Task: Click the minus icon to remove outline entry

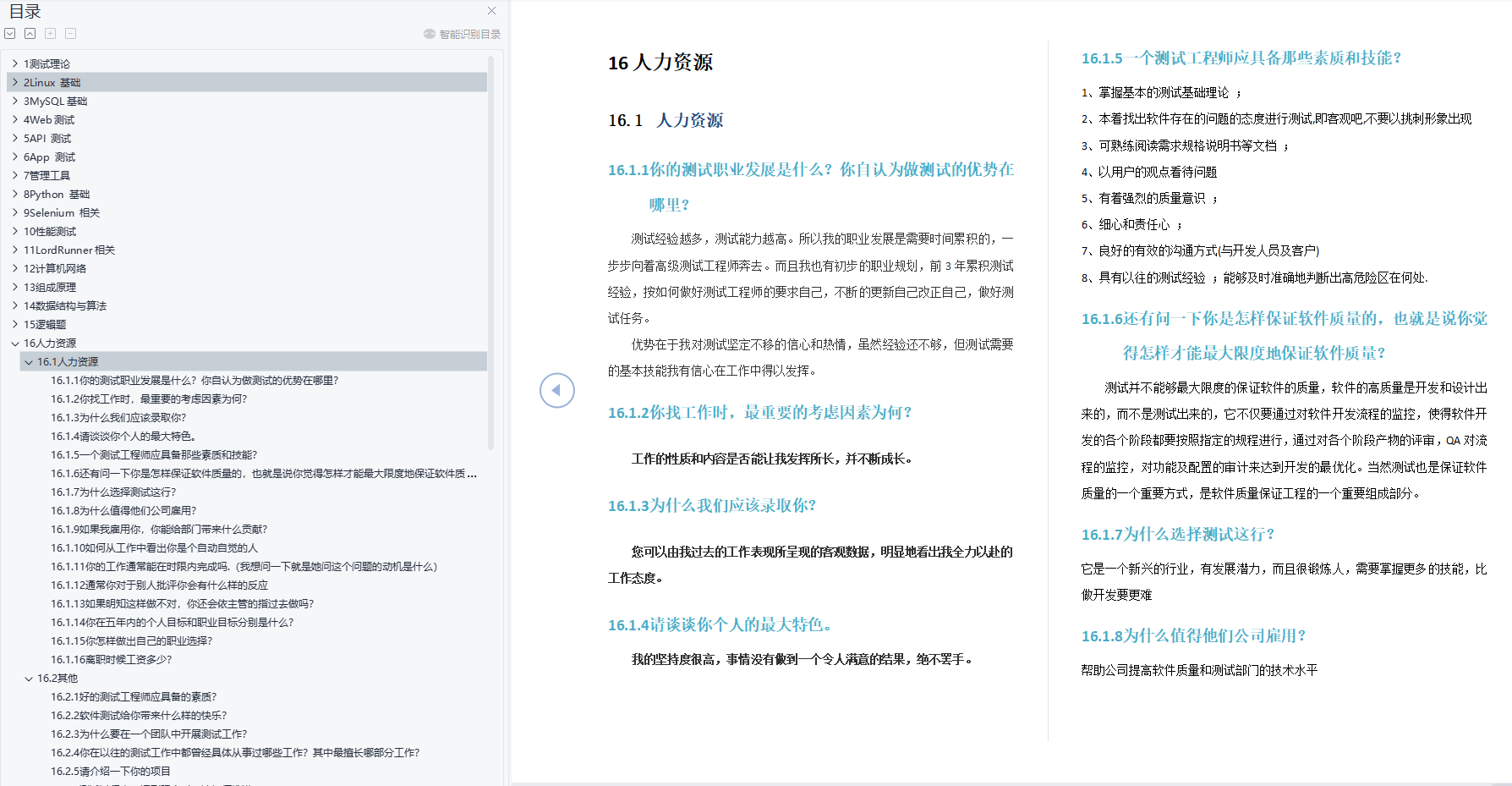Action: click(70, 34)
